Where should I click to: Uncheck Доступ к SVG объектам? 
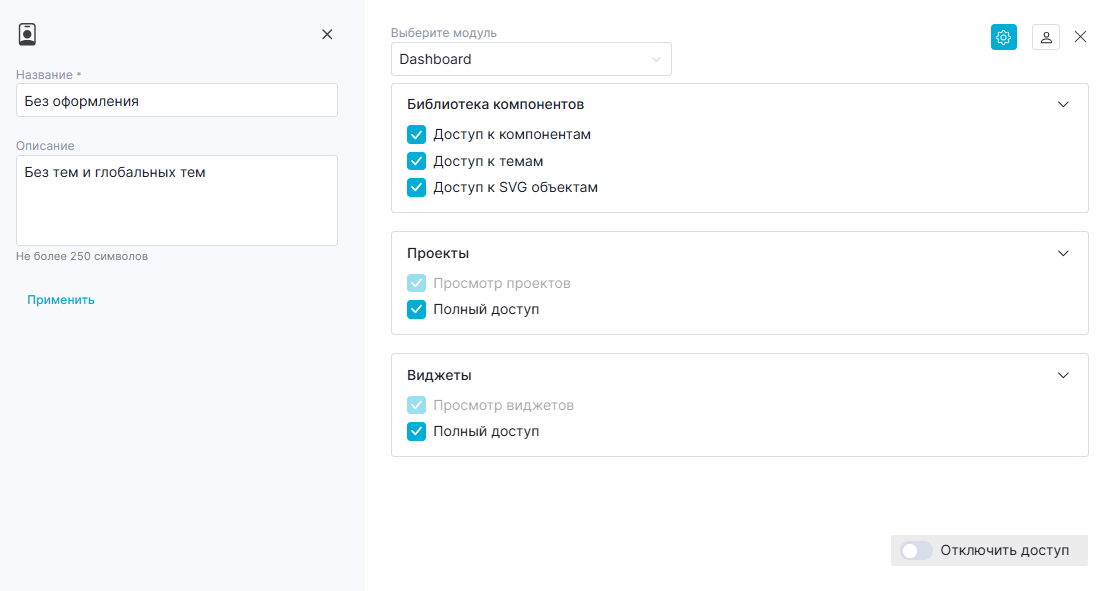pyautogui.click(x=416, y=187)
